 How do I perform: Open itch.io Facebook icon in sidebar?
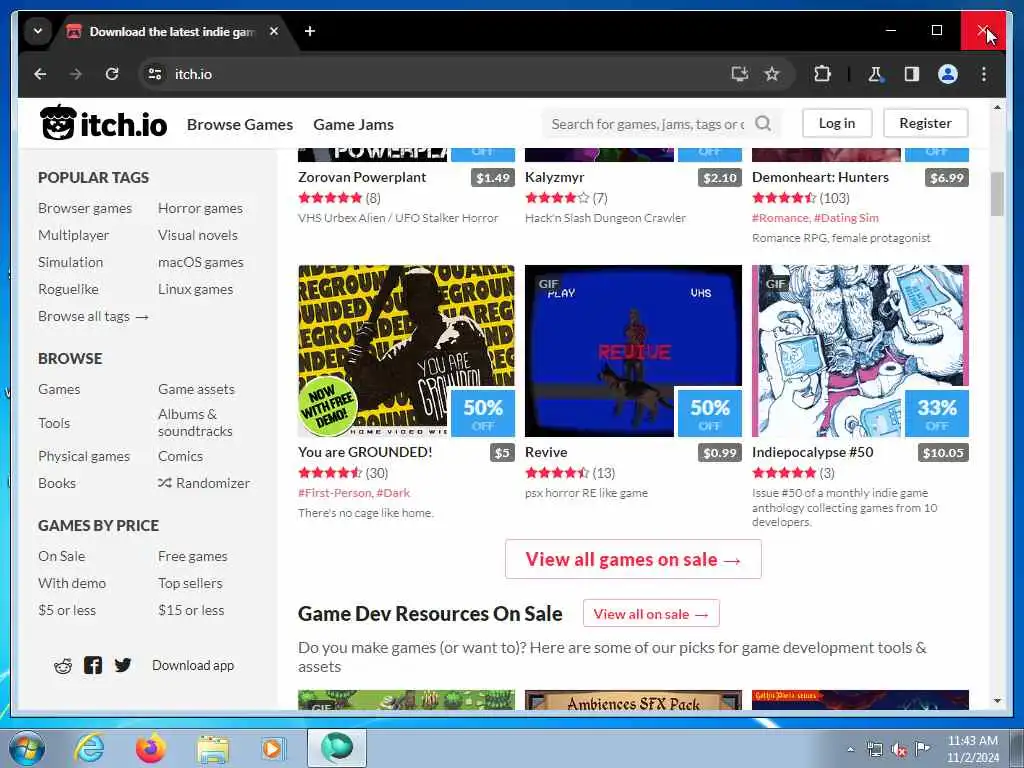(93, 665)
